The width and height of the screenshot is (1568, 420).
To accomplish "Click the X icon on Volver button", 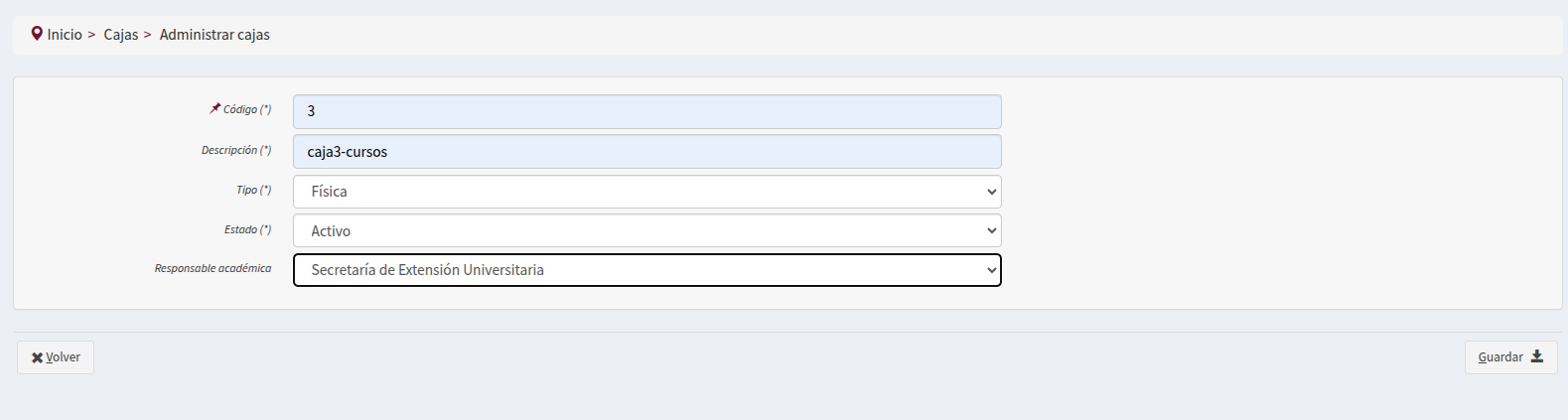I will (37, 357).
